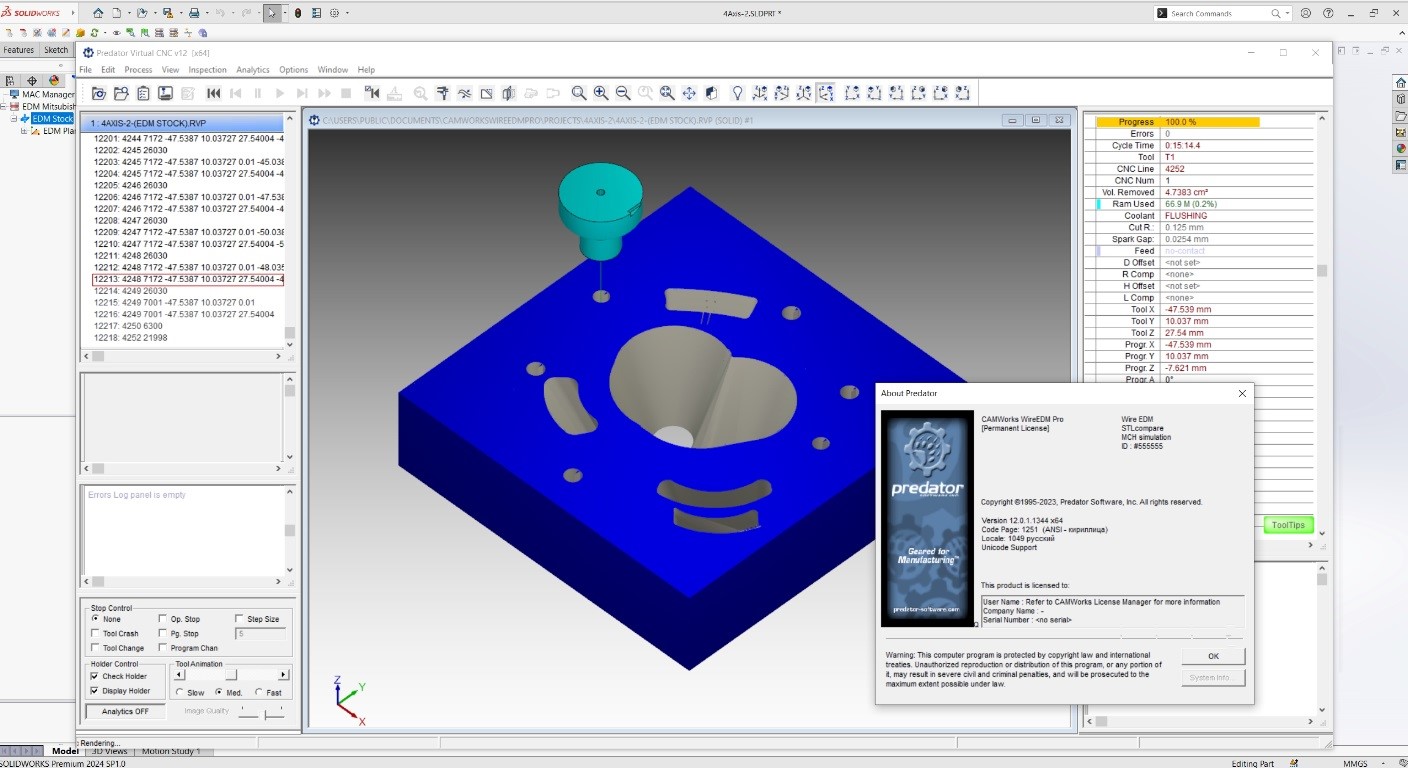Click the rewind to start playback icon
Screen dimensions: 1408x768
tap(213, 93)
